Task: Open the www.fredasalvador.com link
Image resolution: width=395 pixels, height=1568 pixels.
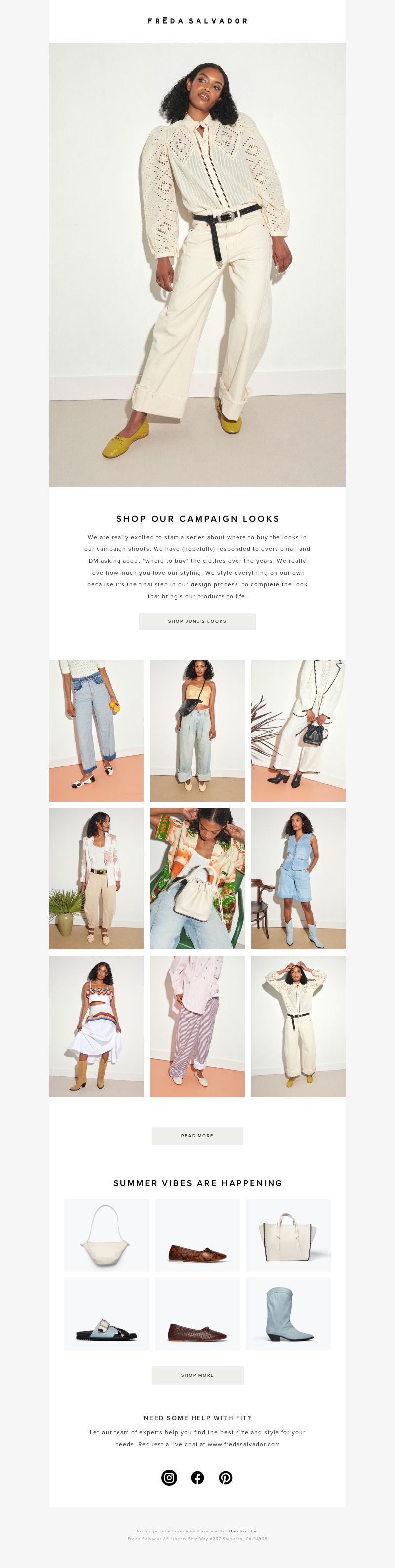Action: [244, 1444]
